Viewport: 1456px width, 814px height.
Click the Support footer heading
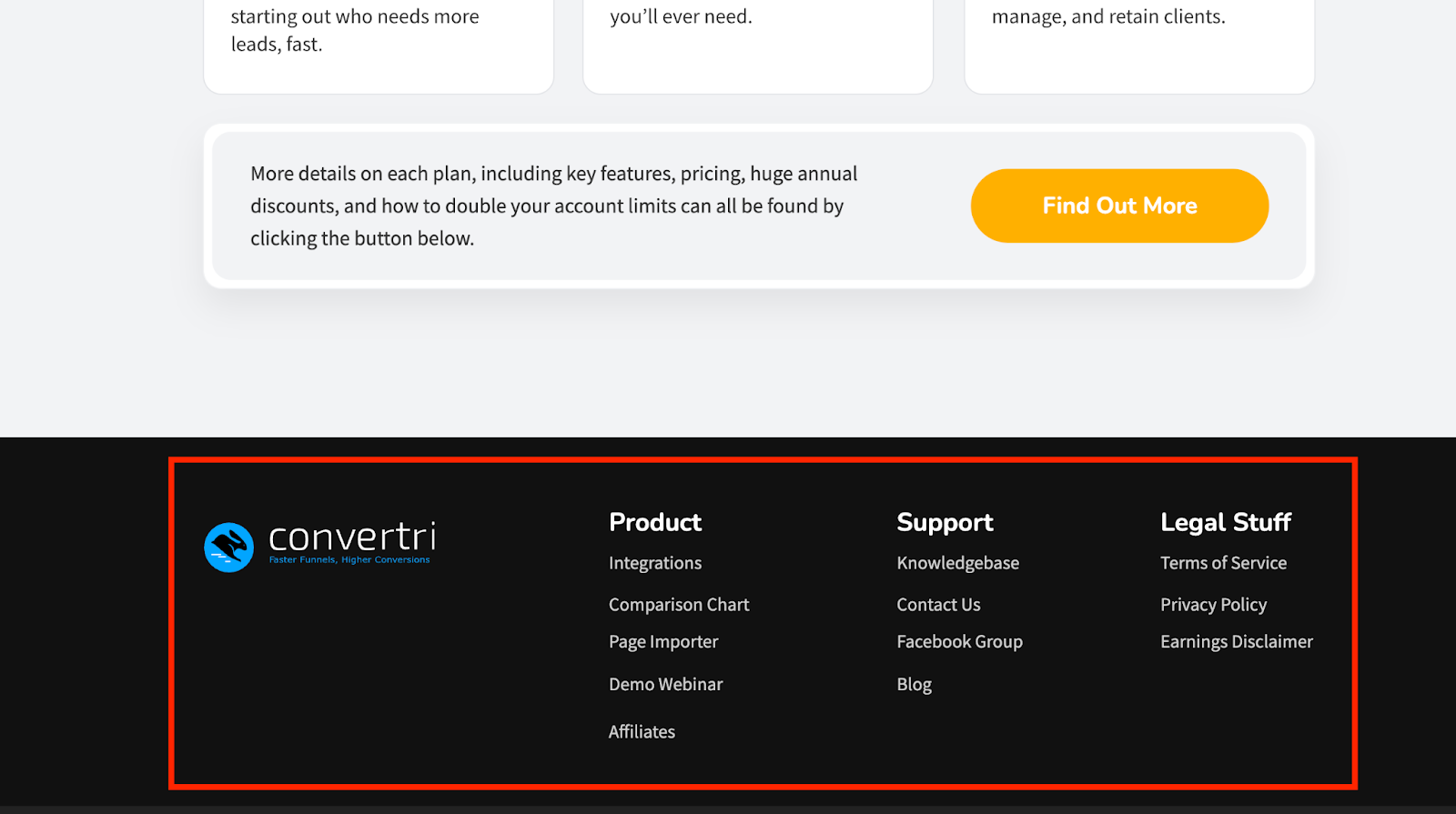[945, 522]
